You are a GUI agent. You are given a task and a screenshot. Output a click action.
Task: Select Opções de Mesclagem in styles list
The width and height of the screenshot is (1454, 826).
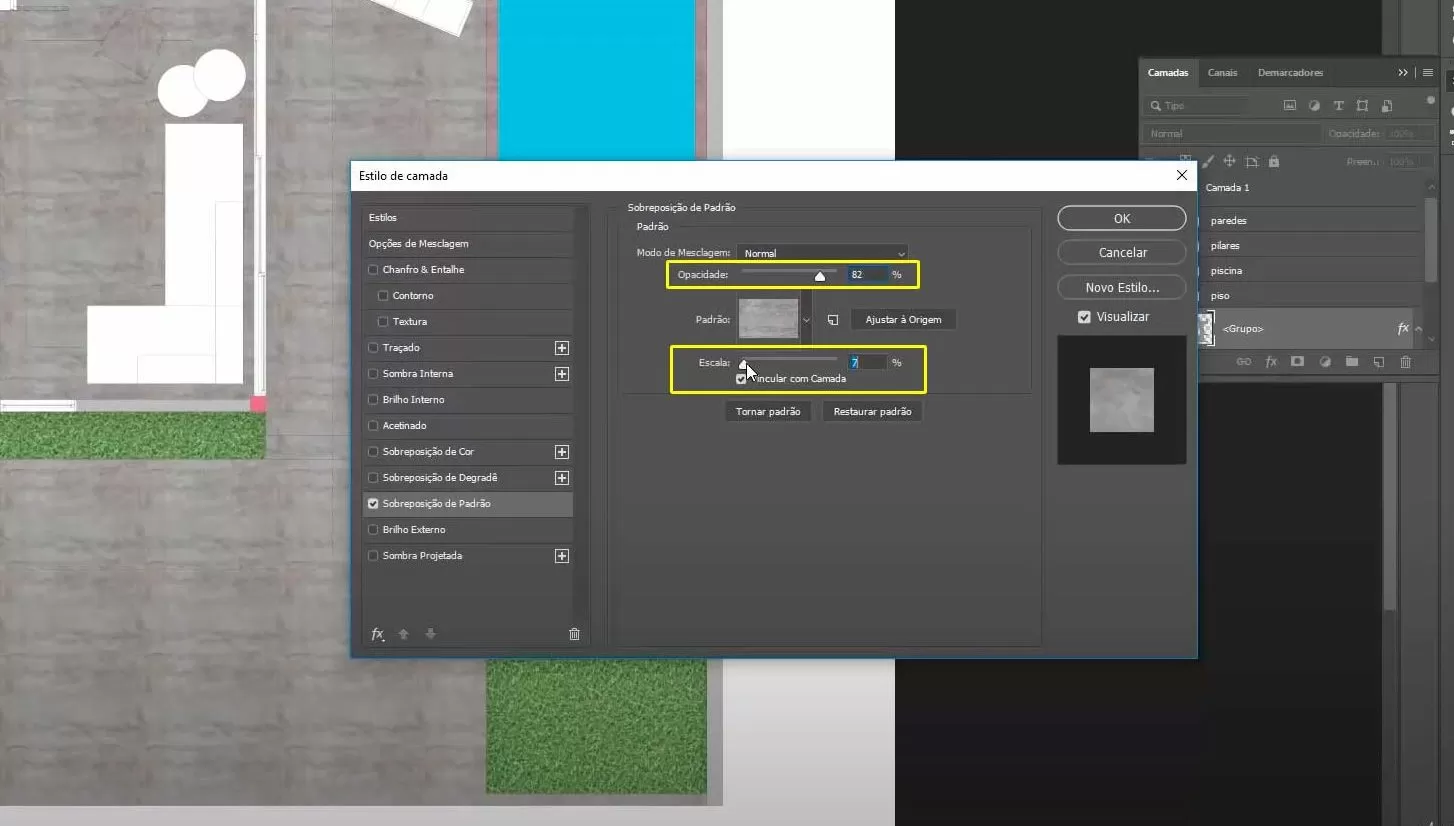tap(418, 244)
